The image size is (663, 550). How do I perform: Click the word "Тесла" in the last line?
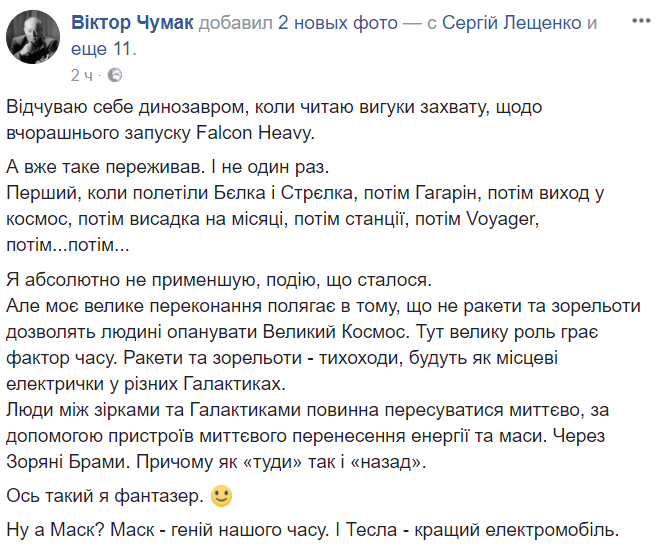pyautogui.click(x=442, y=529)
